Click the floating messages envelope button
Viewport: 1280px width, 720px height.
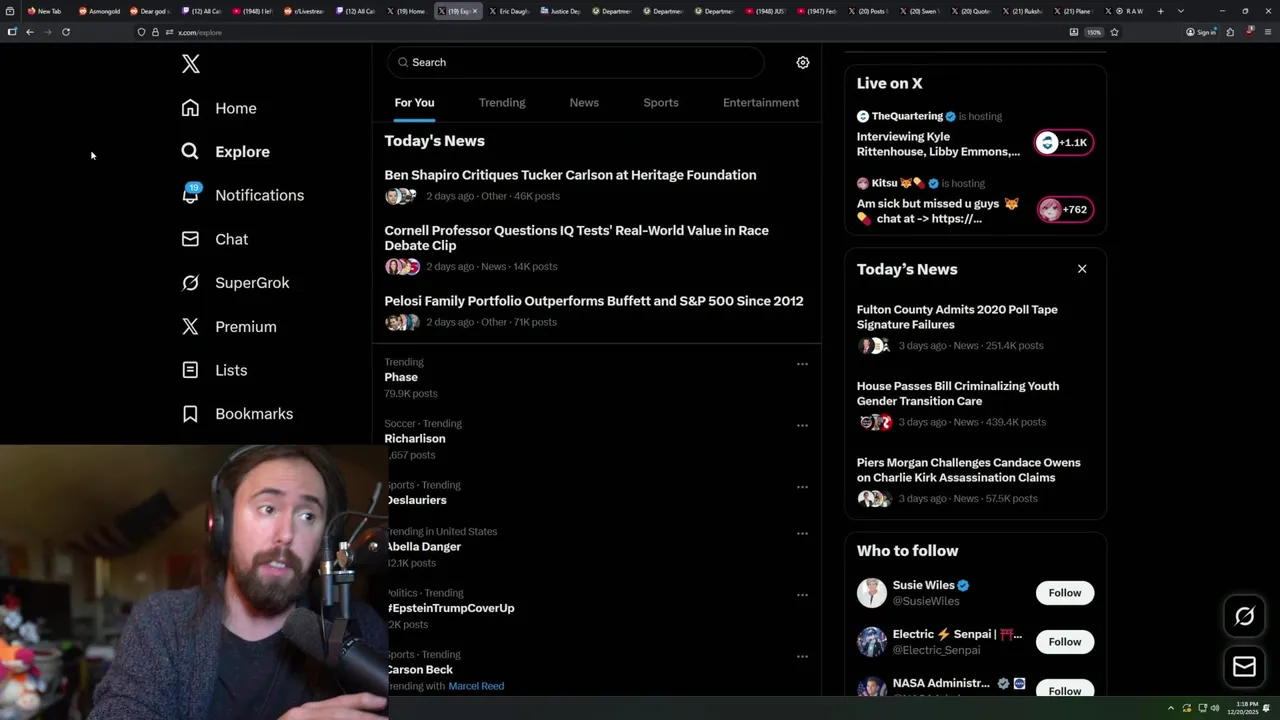pos(1244,667)
